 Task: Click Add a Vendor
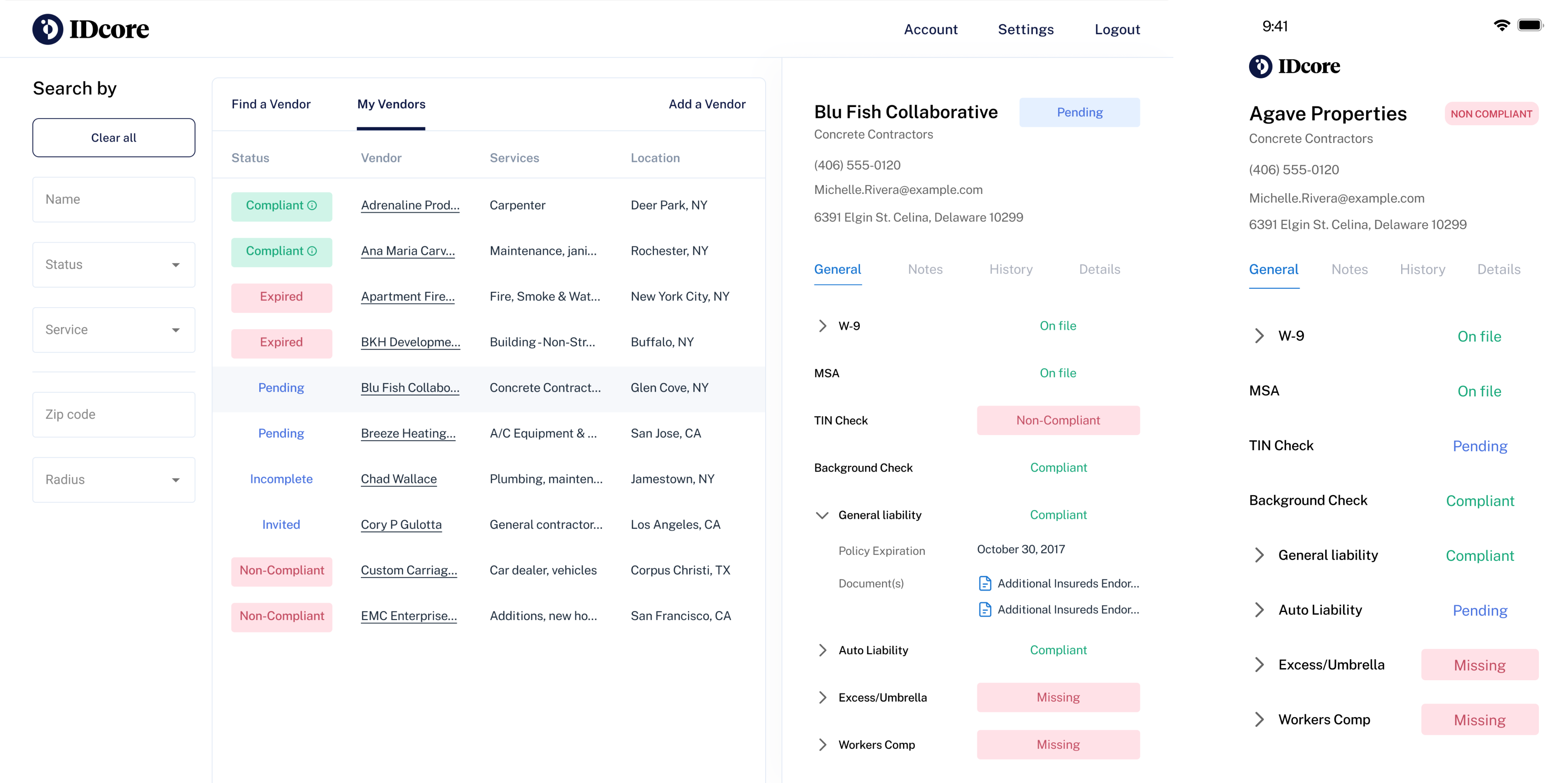(707, 104)
